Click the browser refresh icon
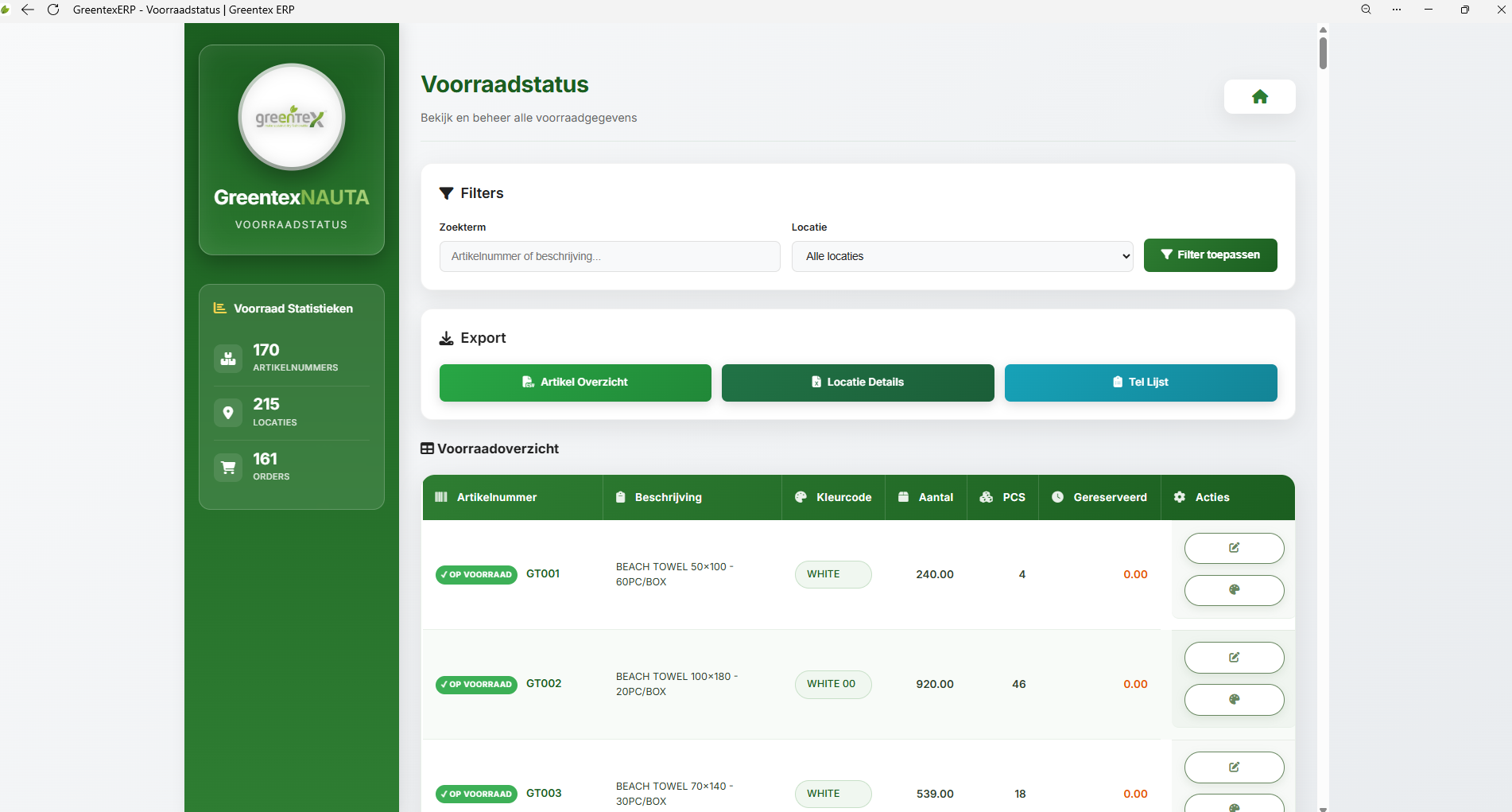Viewport: 1512px width, 812px height. click(53, 10)
